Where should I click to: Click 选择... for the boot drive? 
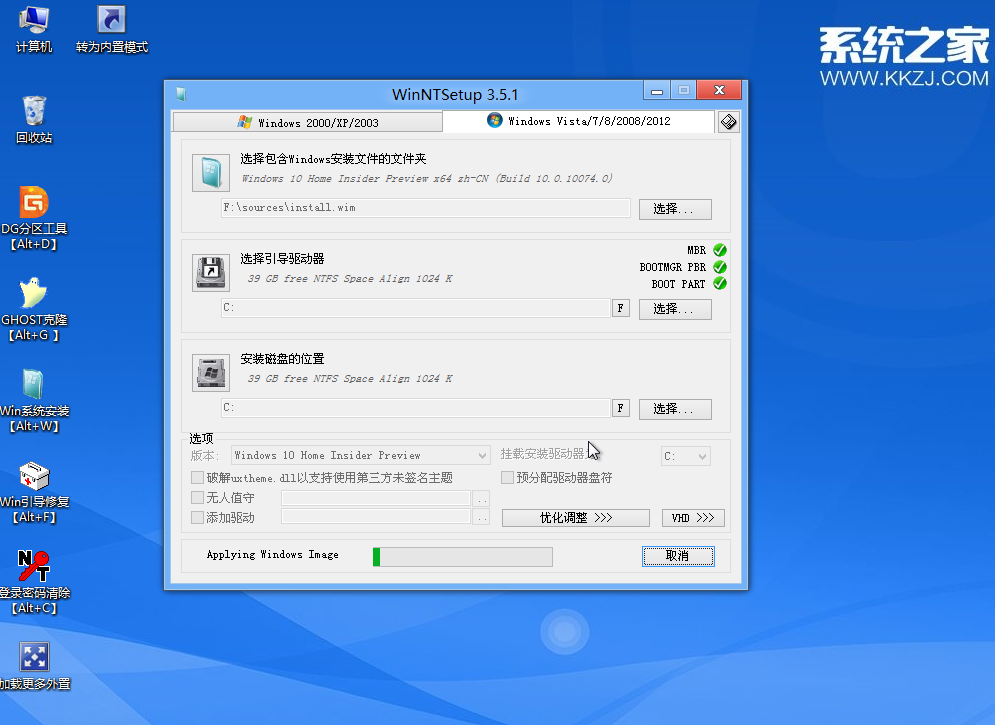675,309
